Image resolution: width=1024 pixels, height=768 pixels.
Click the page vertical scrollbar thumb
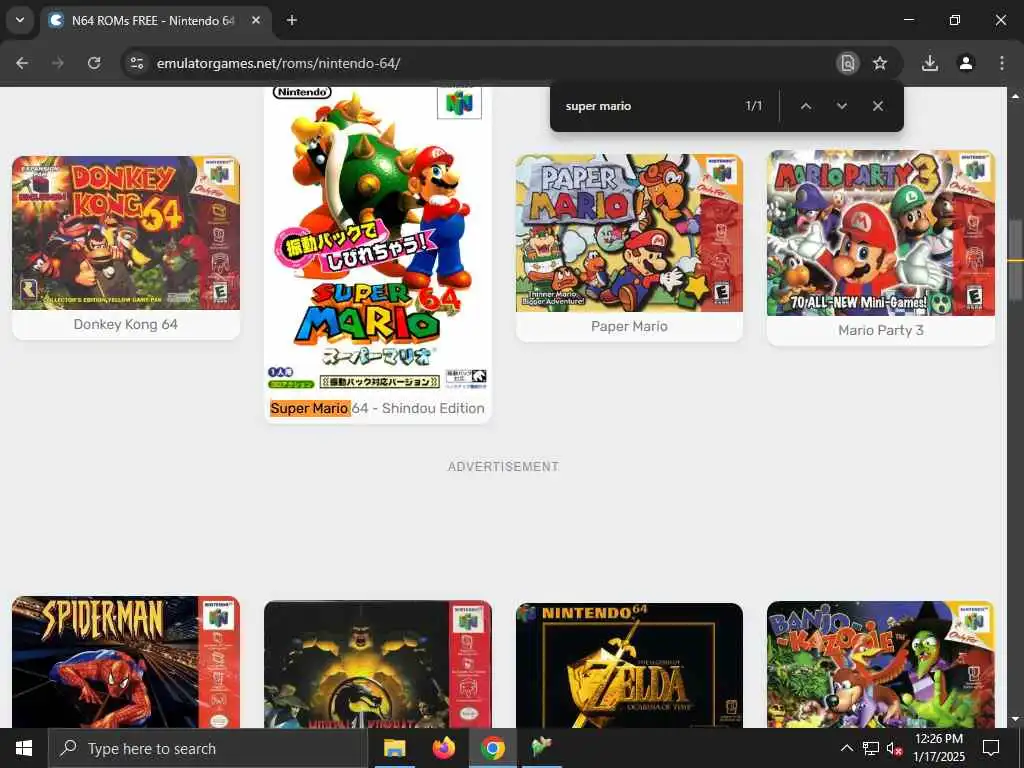point(1015,261)
